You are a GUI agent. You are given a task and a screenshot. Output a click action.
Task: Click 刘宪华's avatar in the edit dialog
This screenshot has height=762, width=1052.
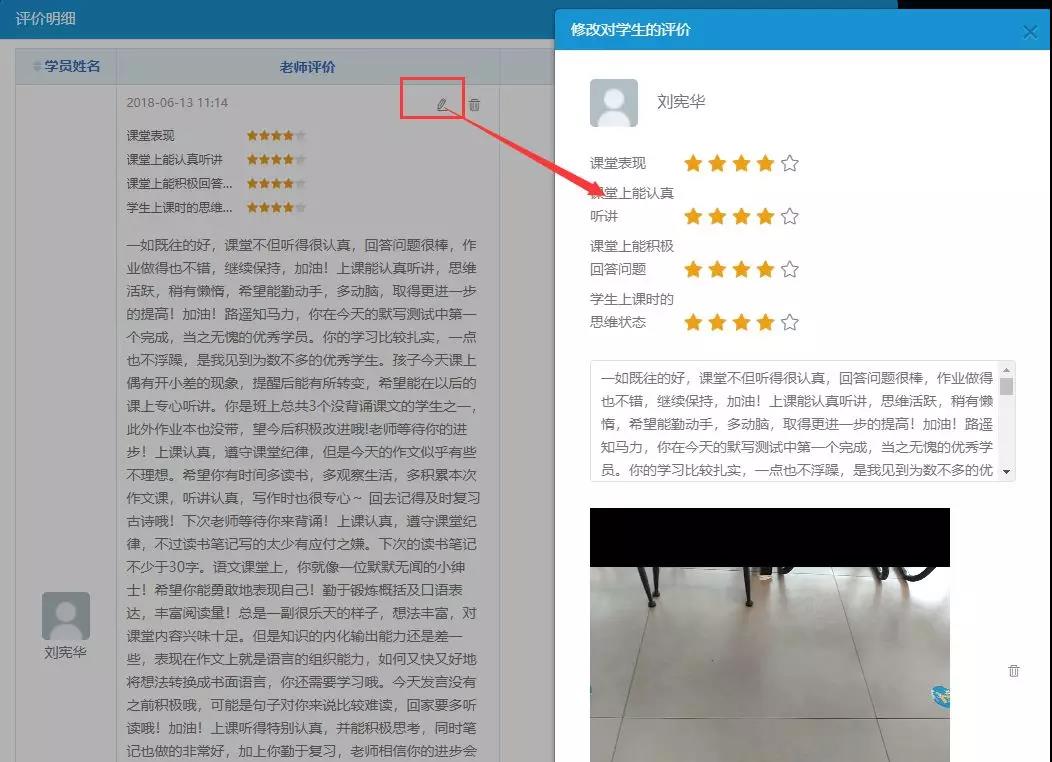[x=614, y=103]
